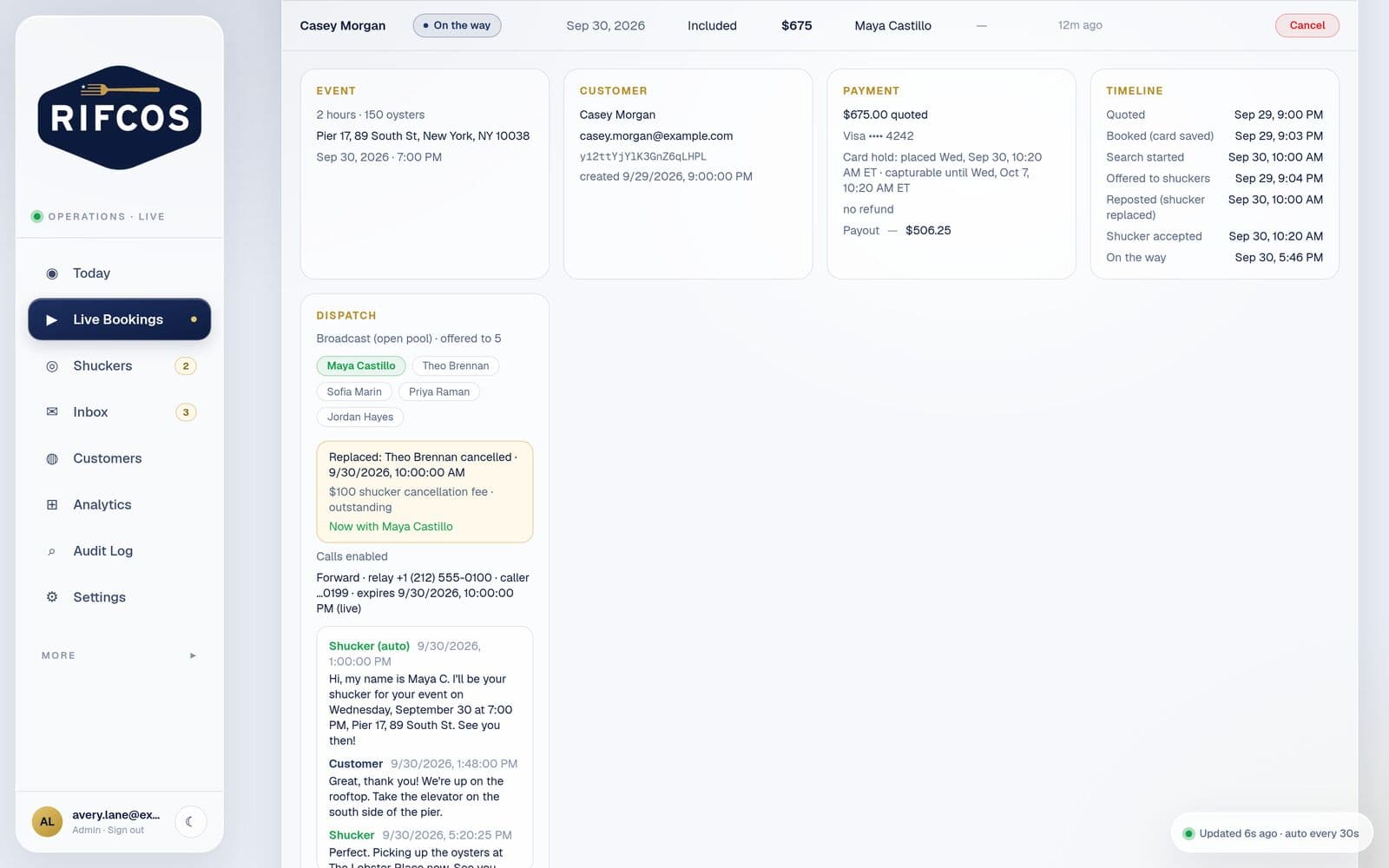This screenshot has height=868, width=1389.
Task: Click Pier 17 event address
Action: click(423, 136)
